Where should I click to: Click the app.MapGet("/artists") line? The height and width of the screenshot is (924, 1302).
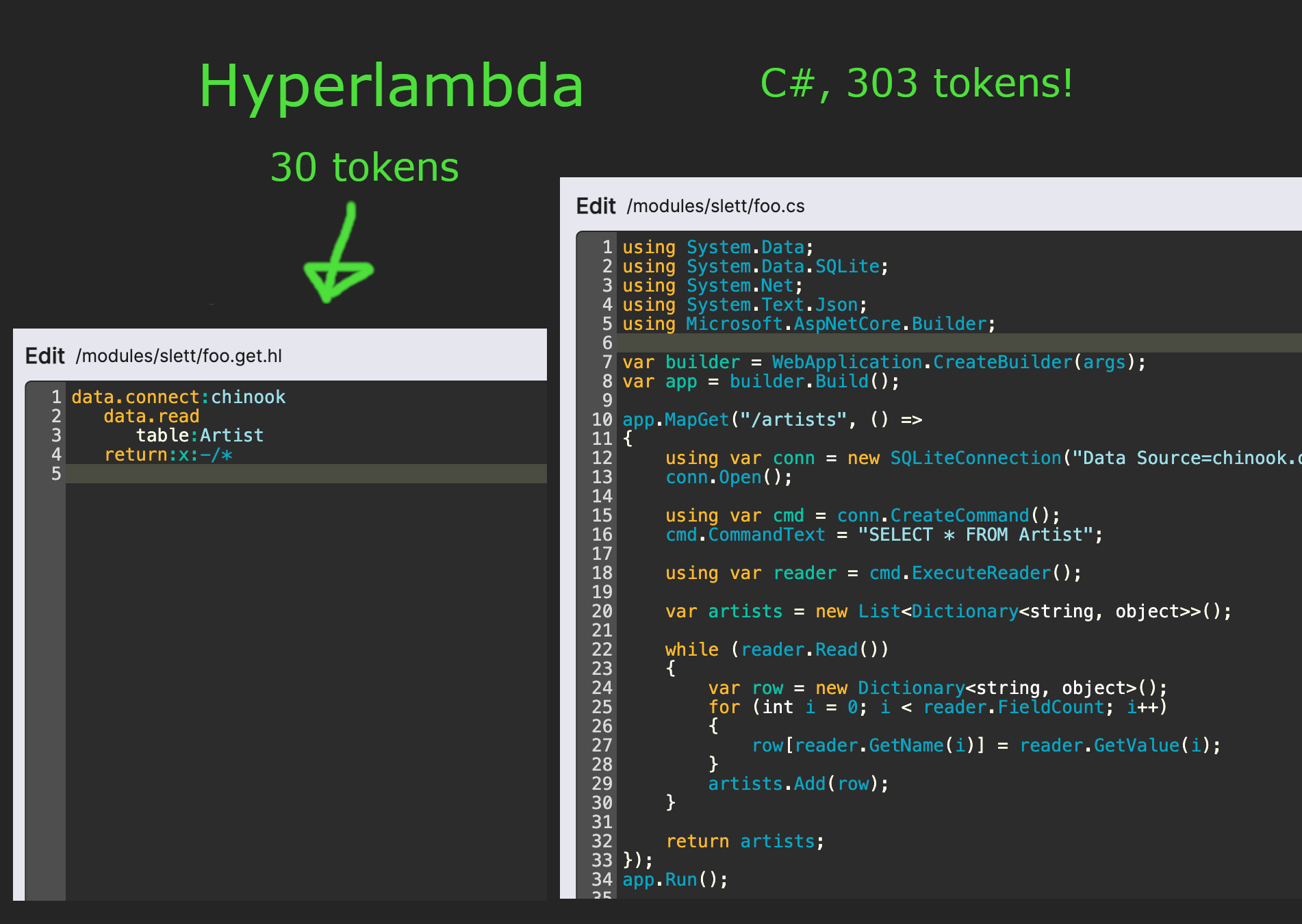[x=770, y=420]
